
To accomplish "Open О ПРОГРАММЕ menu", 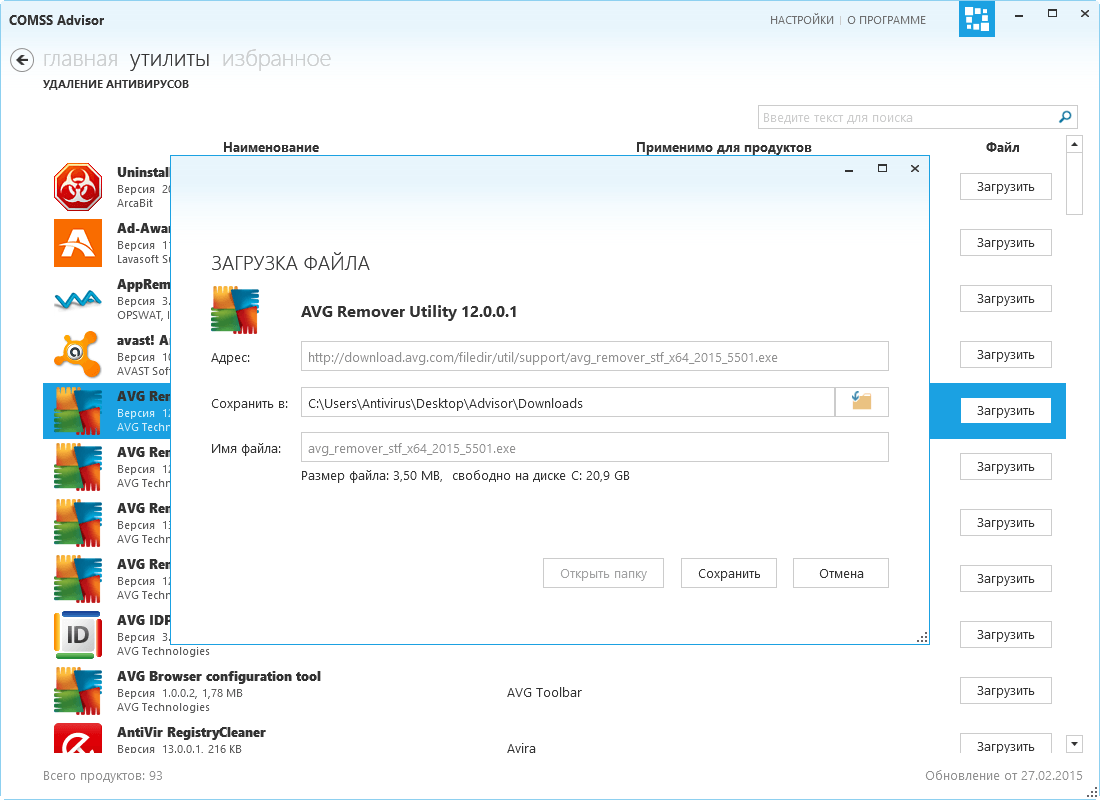I will pos(887,20).
